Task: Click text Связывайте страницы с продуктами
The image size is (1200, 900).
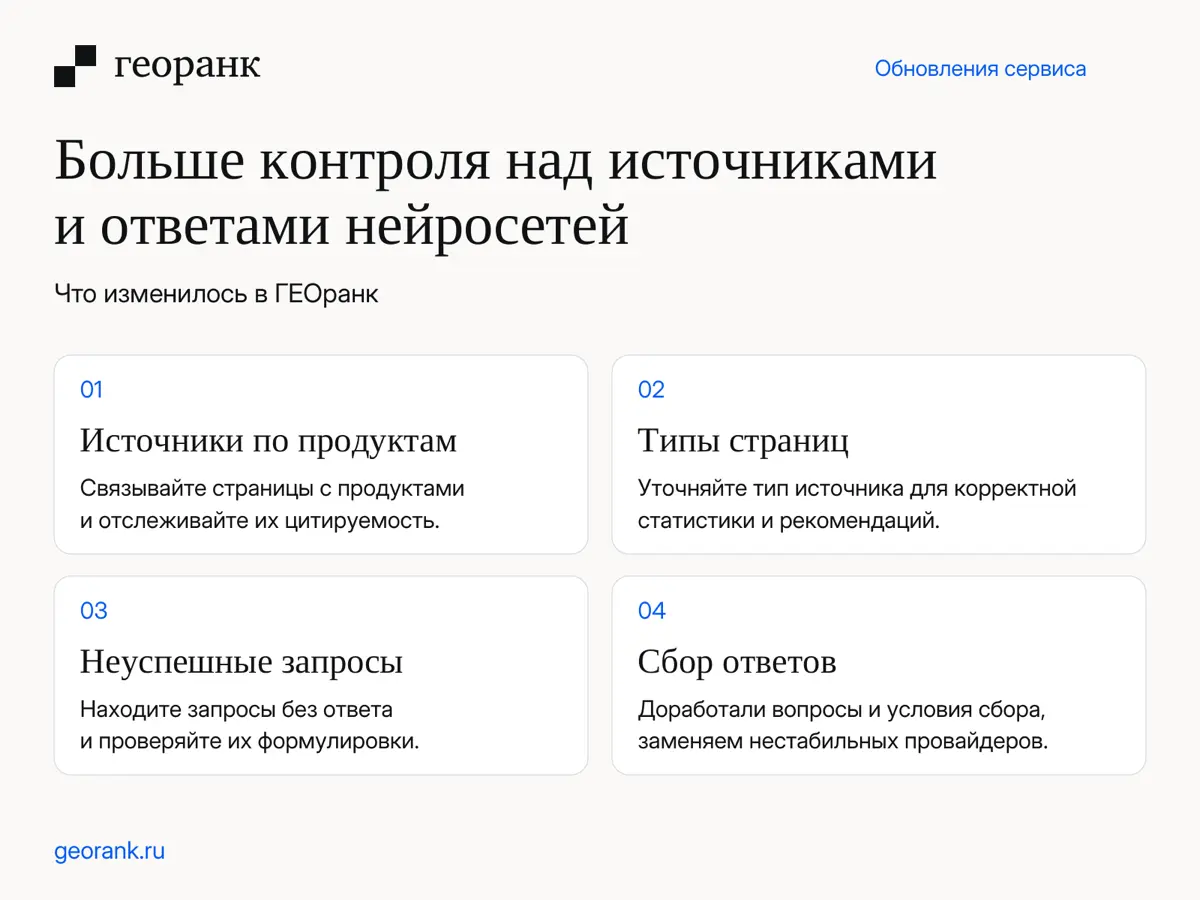Action: point(272,489)
